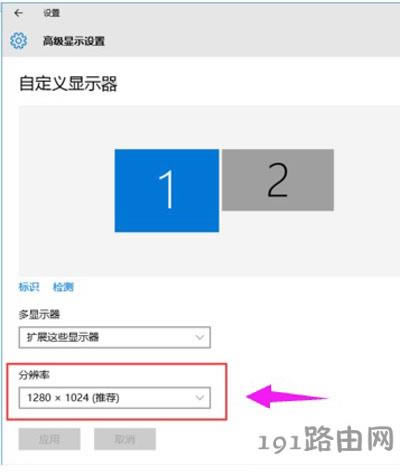Click the 标识 identify link
Viewport: 400px width, 474px height.
click(29, 287)
